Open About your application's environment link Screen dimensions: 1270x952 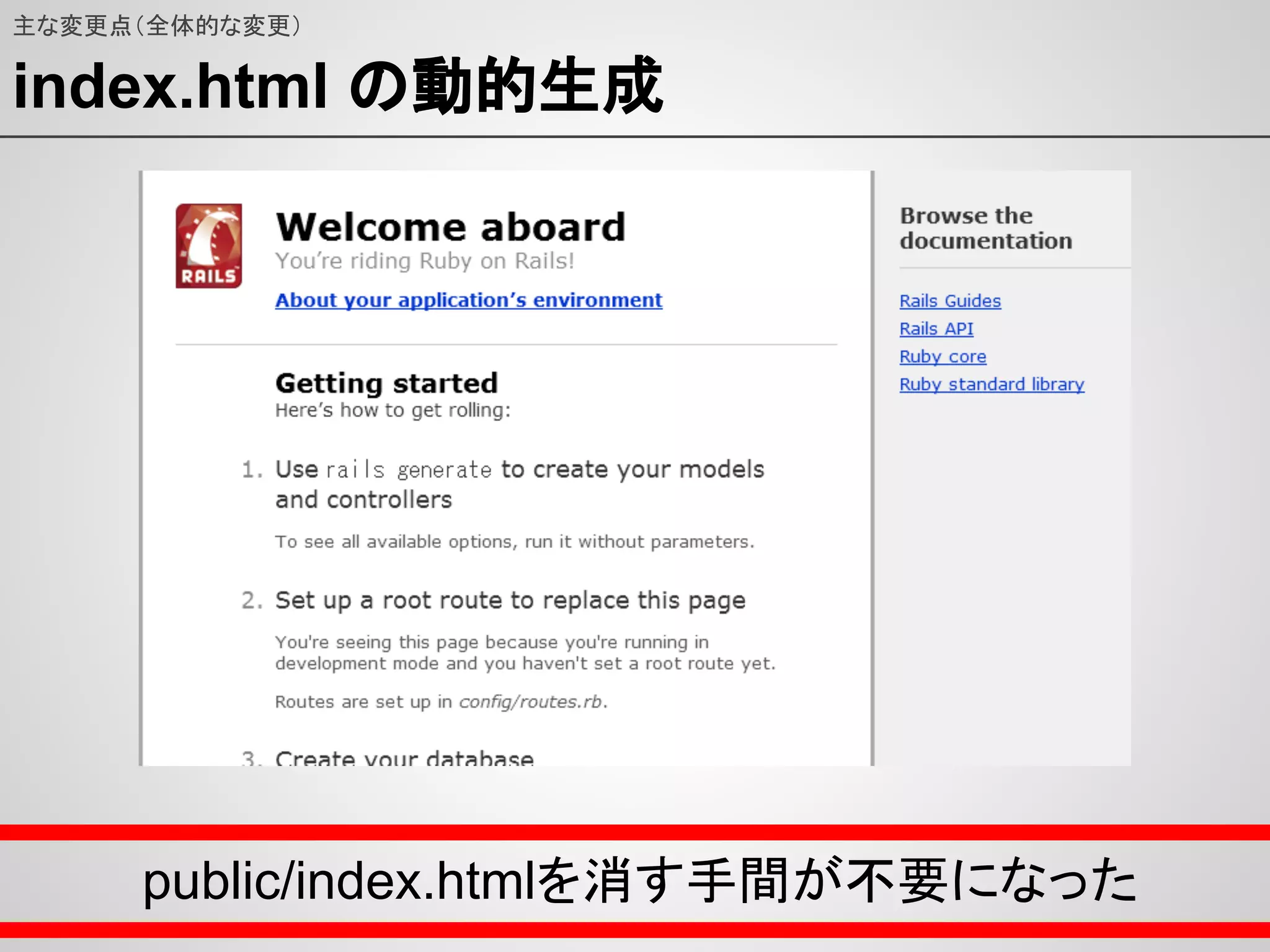click(469, 300)
